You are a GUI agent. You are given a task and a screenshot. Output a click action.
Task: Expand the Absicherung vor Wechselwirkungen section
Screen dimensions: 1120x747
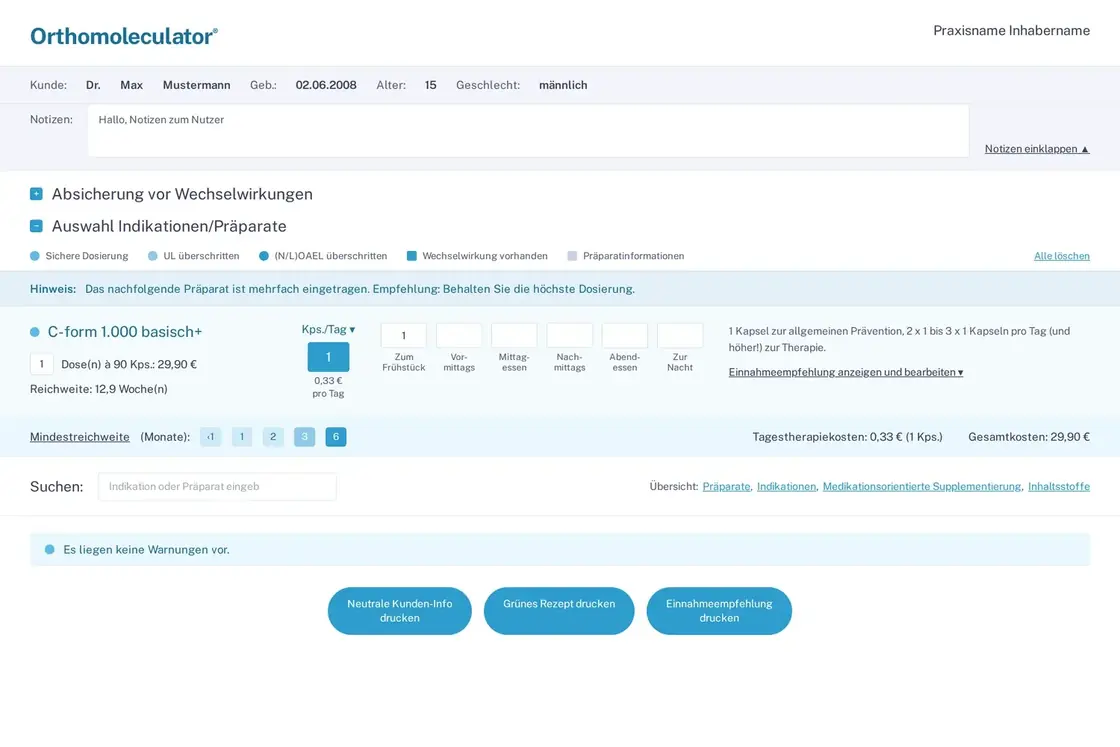point(36,194)
